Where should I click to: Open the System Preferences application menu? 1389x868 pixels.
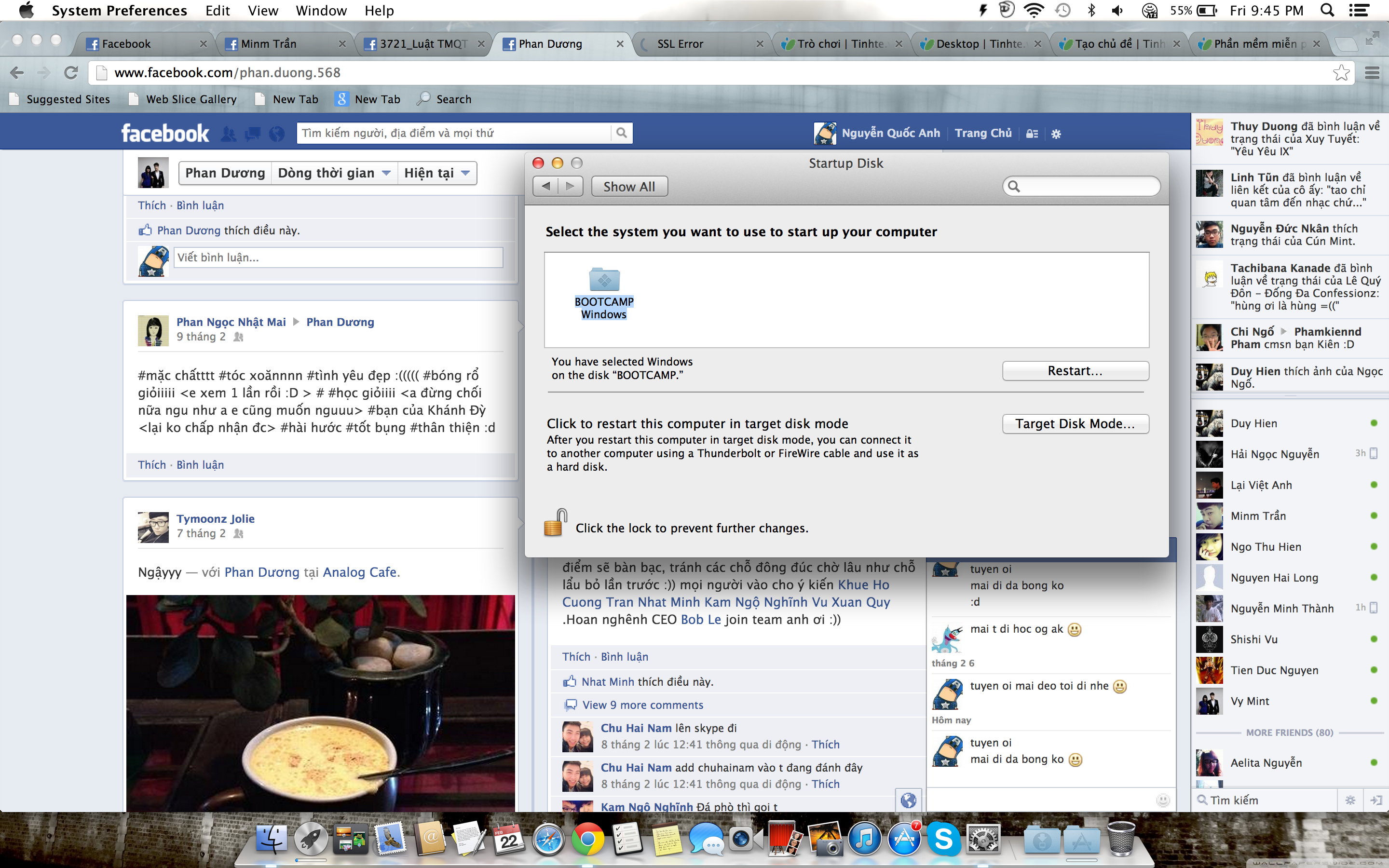[x=120, y=10]
